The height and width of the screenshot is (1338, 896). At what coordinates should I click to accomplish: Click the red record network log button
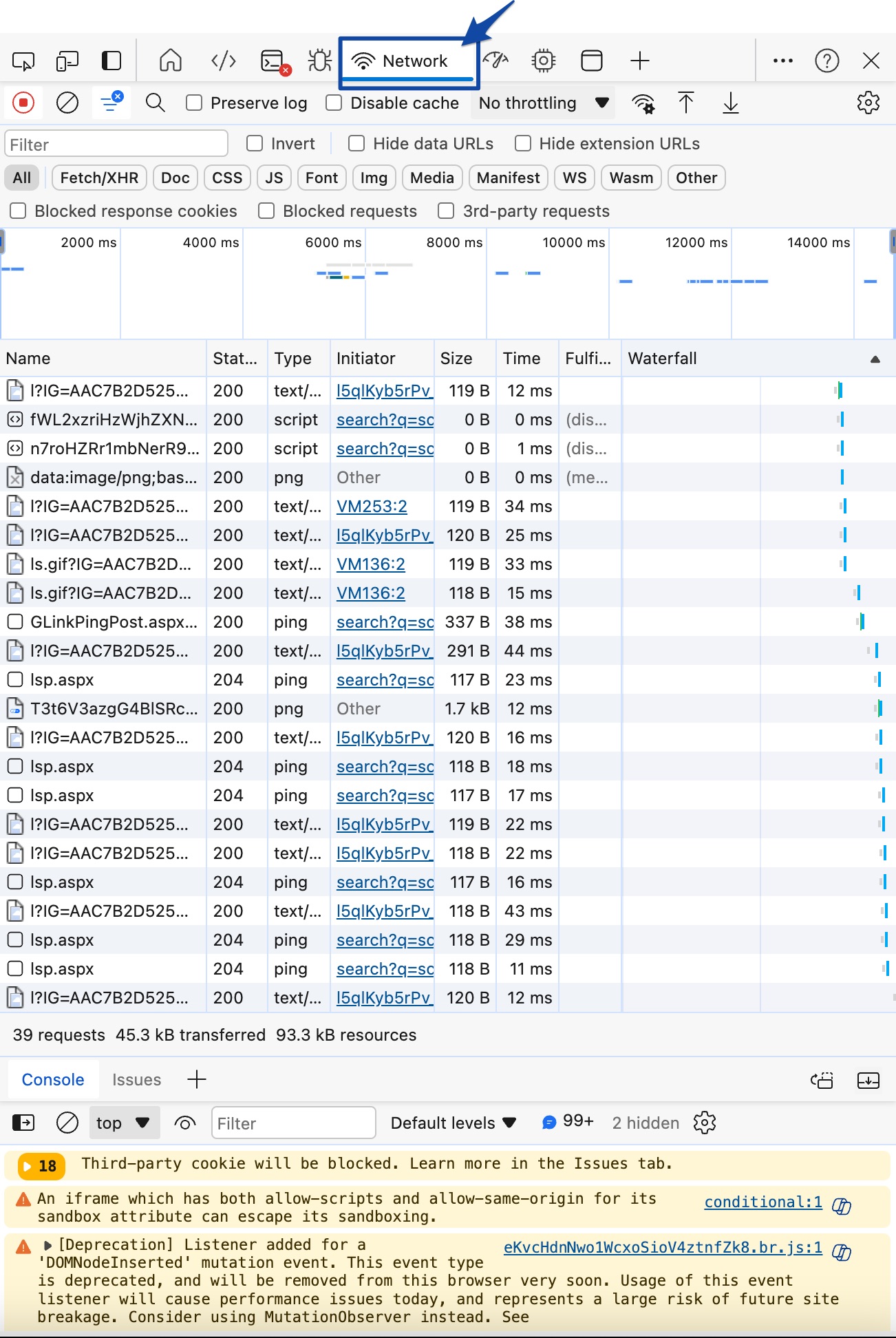coord(23,103)
